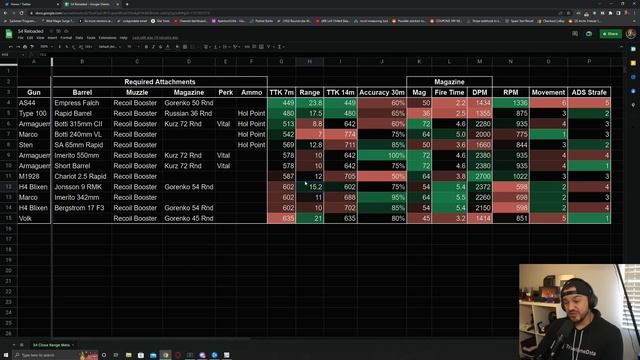Open the Extensions menu
The height and width of the screenshot is (360, 640).
coord(107,38)
